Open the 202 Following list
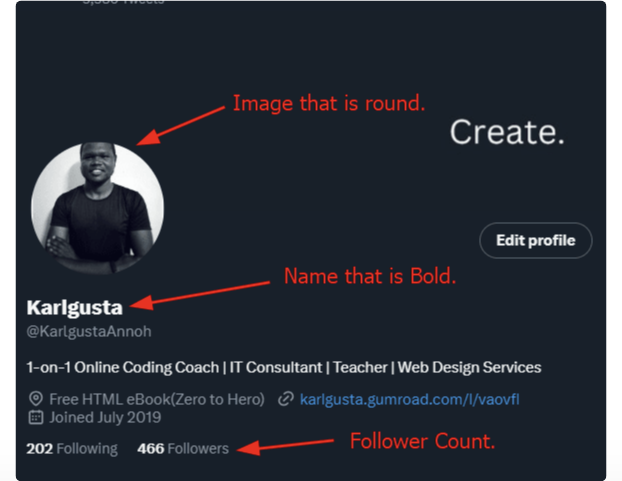 (72, 448)
